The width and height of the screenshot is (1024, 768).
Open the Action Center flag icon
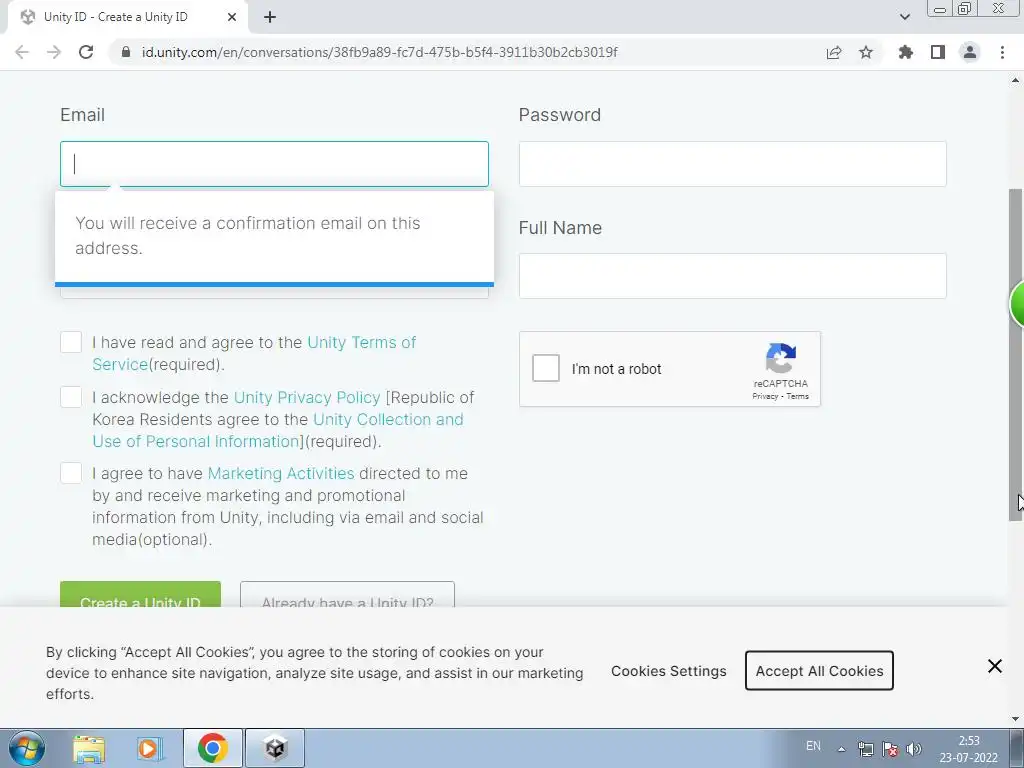tap(889, 749)
